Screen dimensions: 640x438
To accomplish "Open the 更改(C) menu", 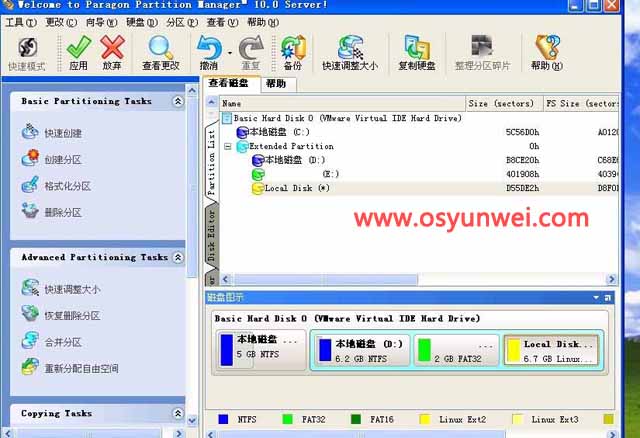I will [61, 22].
